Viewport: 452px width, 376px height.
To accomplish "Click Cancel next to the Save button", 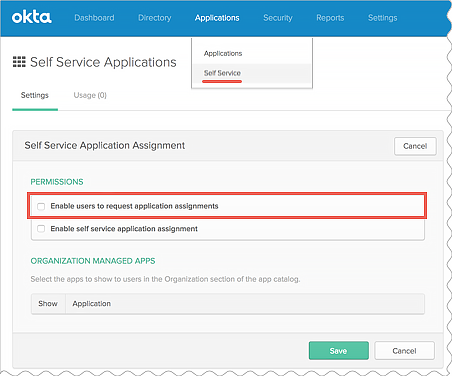I will 404,351.
